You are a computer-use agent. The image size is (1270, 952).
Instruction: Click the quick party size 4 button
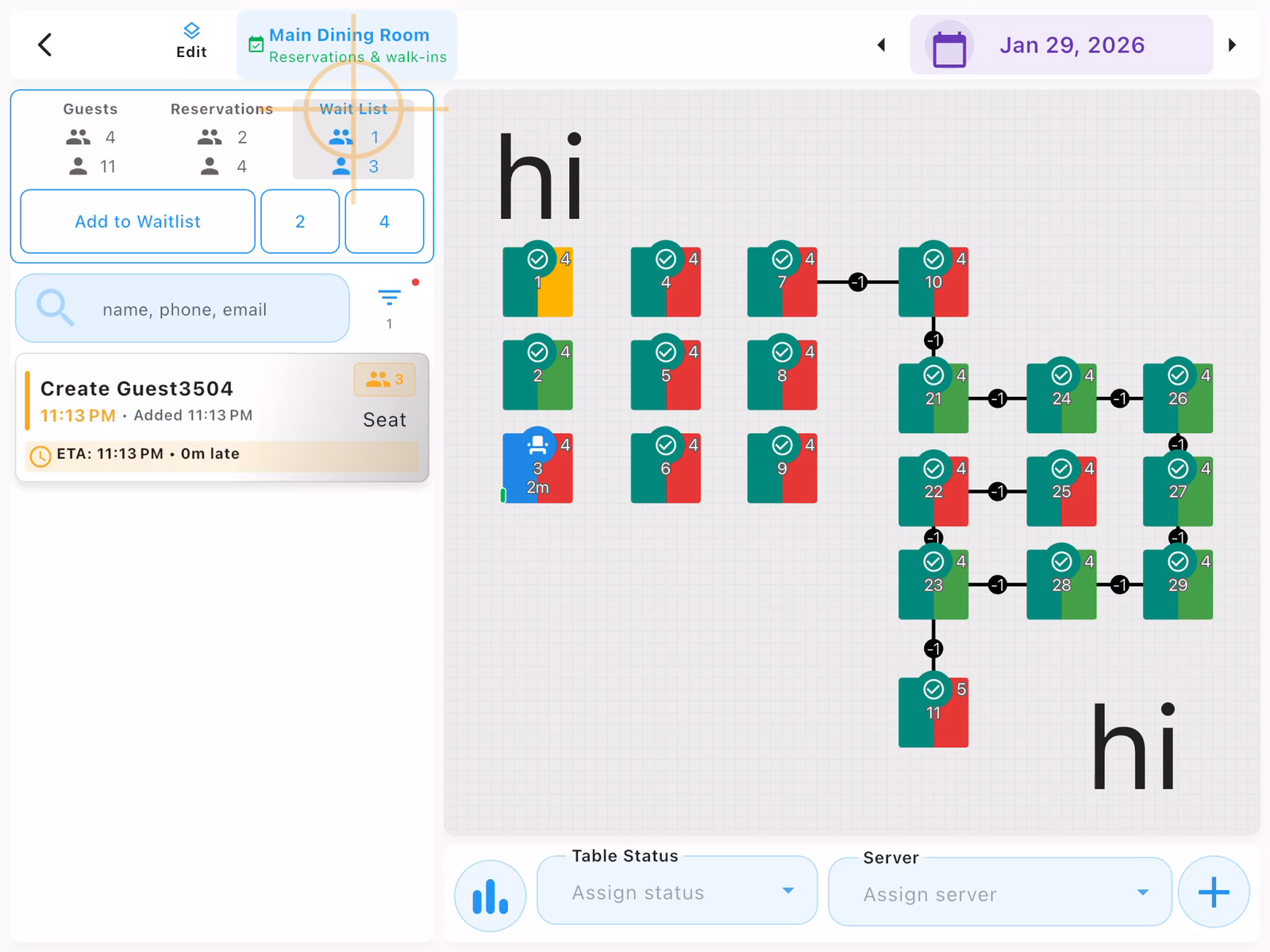pos(384,222)
